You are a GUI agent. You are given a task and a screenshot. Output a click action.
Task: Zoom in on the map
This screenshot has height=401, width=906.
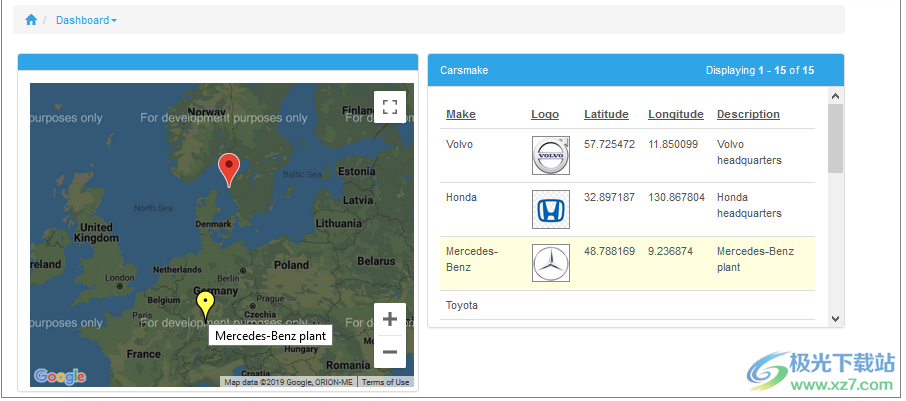[390, 320]
